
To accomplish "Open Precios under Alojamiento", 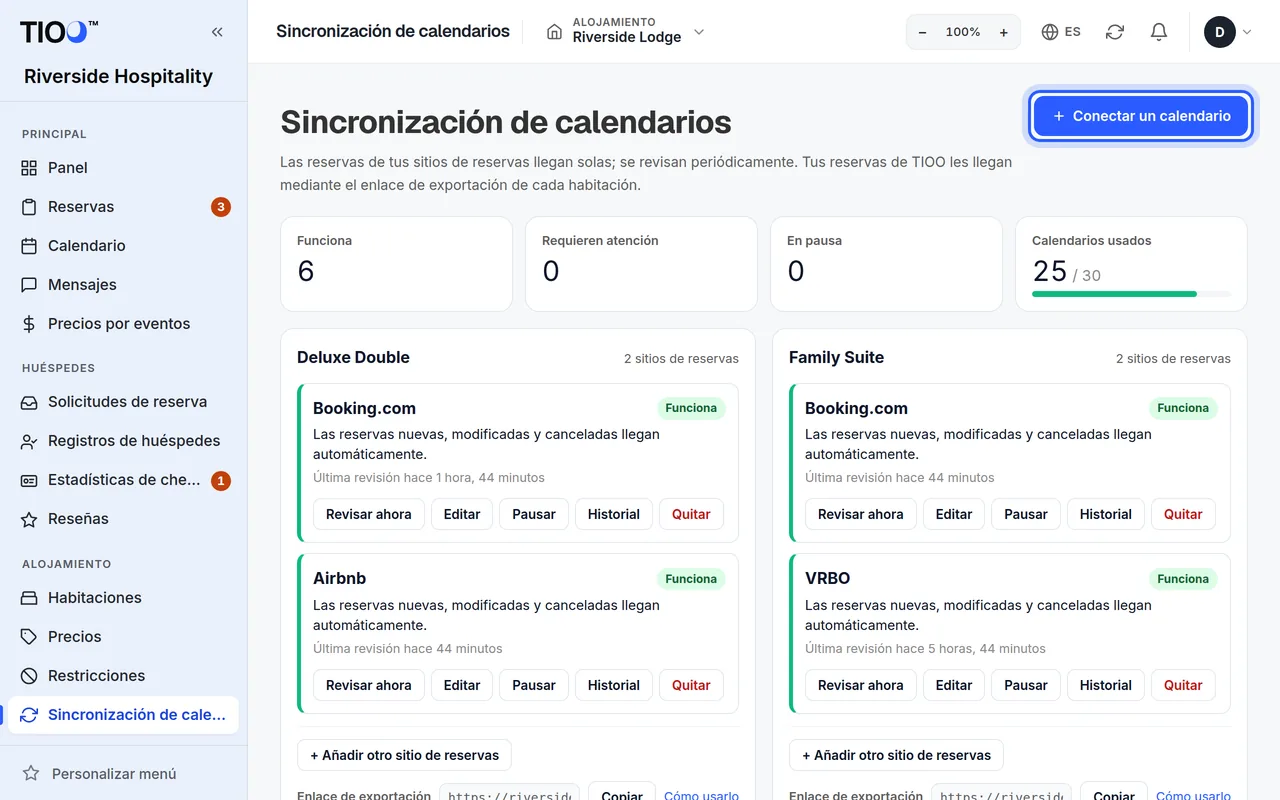I will pos(124,637).
